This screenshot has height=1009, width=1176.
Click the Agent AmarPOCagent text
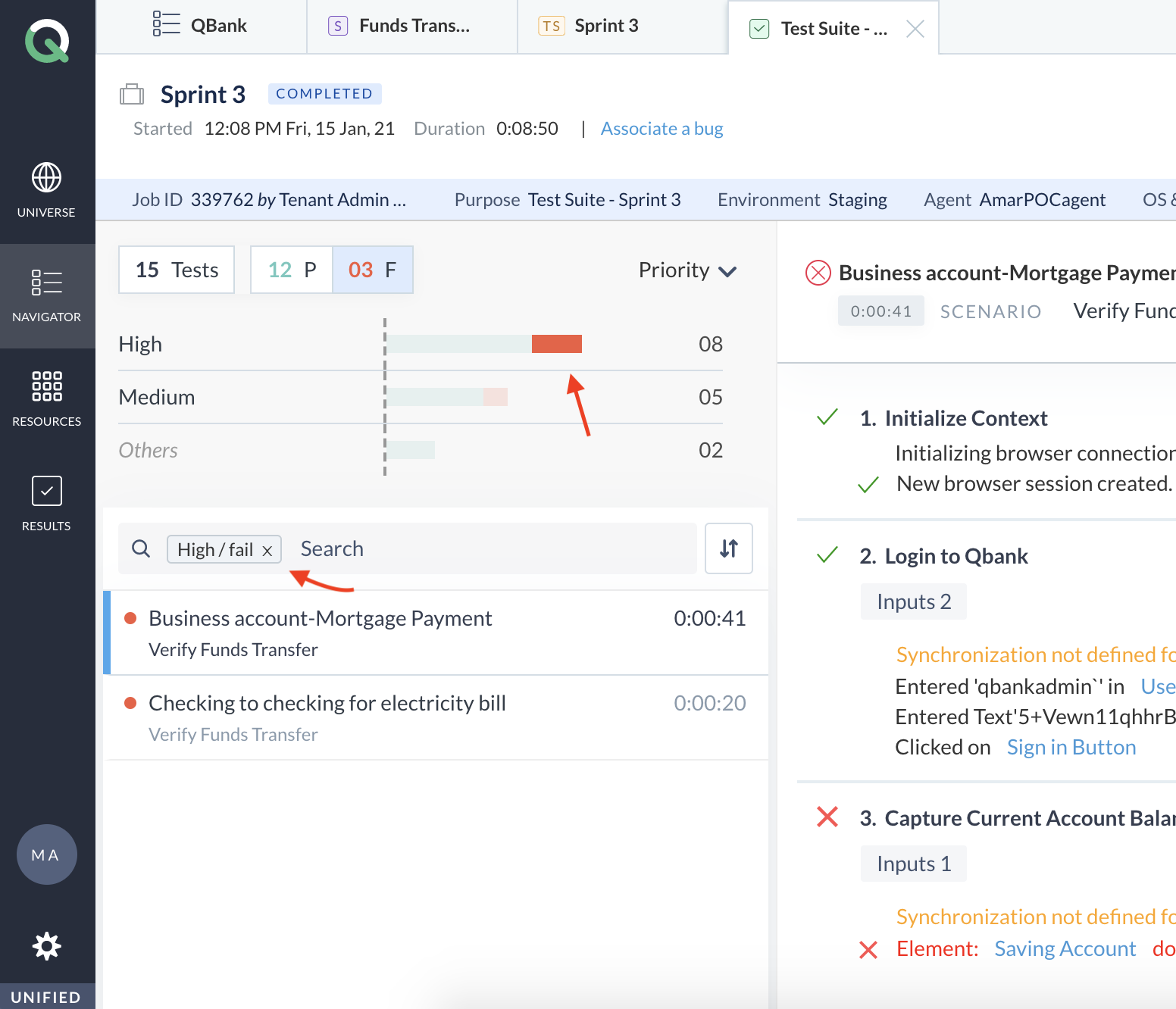(1015, 200)
